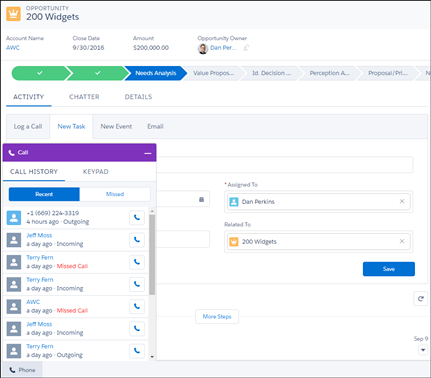Save the new task
Image resolution: width=431 pixels, height=378 pixels.
pos(389,269)
